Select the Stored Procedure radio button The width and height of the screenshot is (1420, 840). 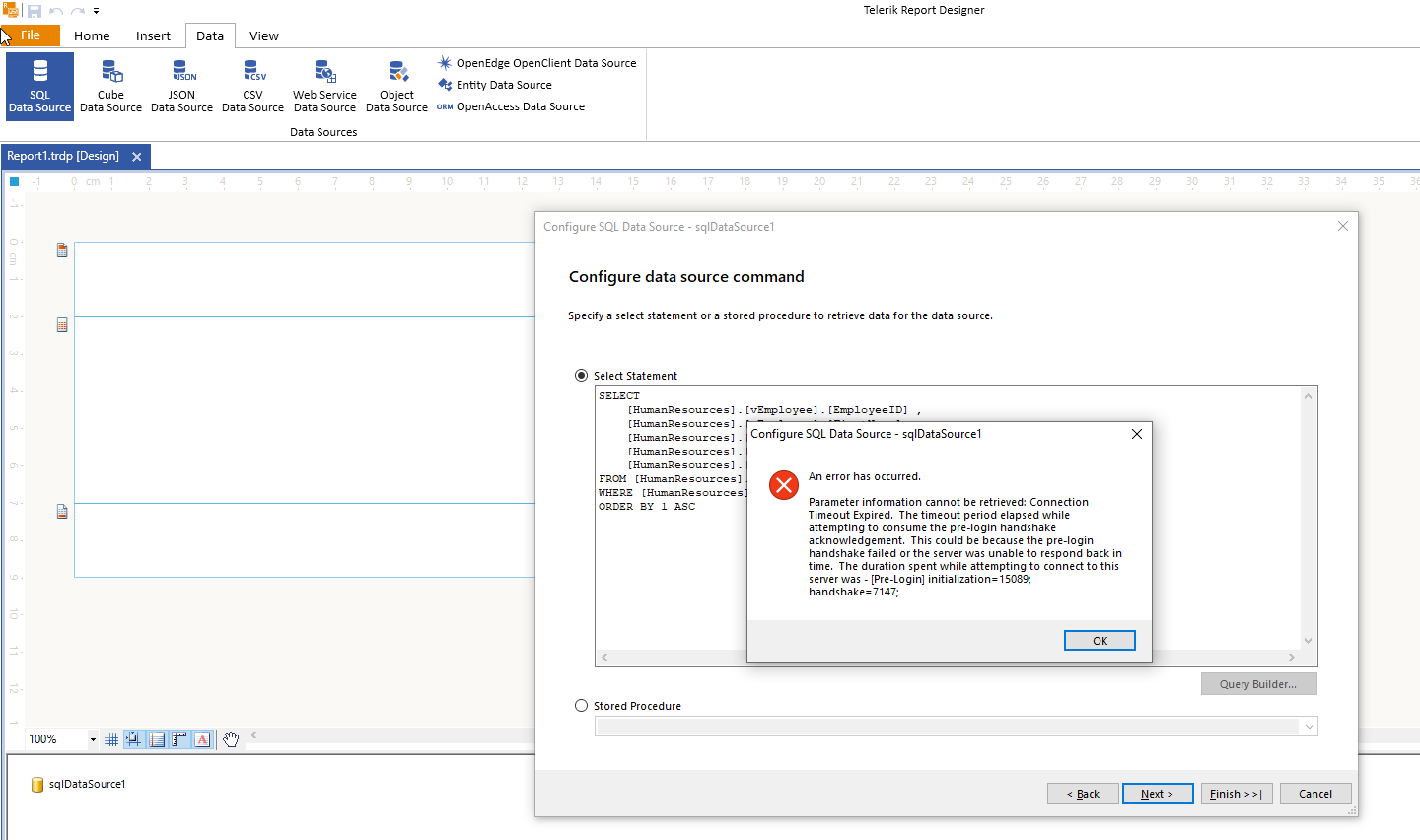(581, 706)
